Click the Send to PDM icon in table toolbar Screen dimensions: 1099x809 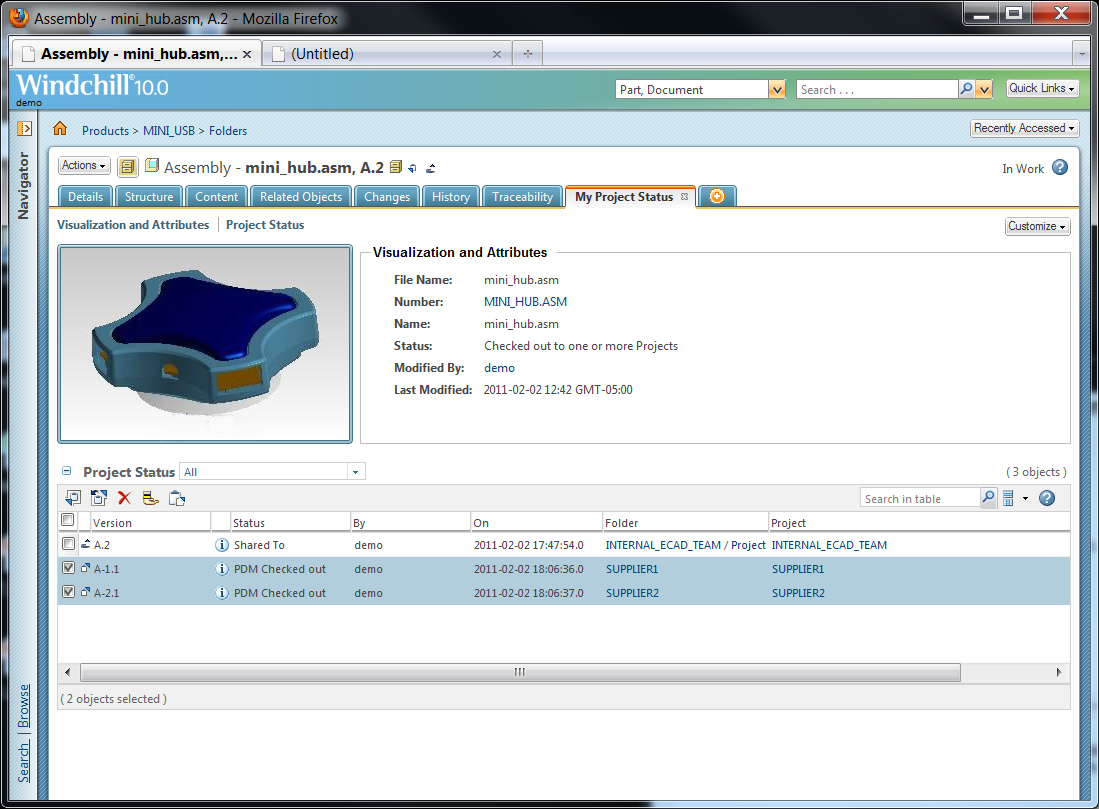point(73,497)
